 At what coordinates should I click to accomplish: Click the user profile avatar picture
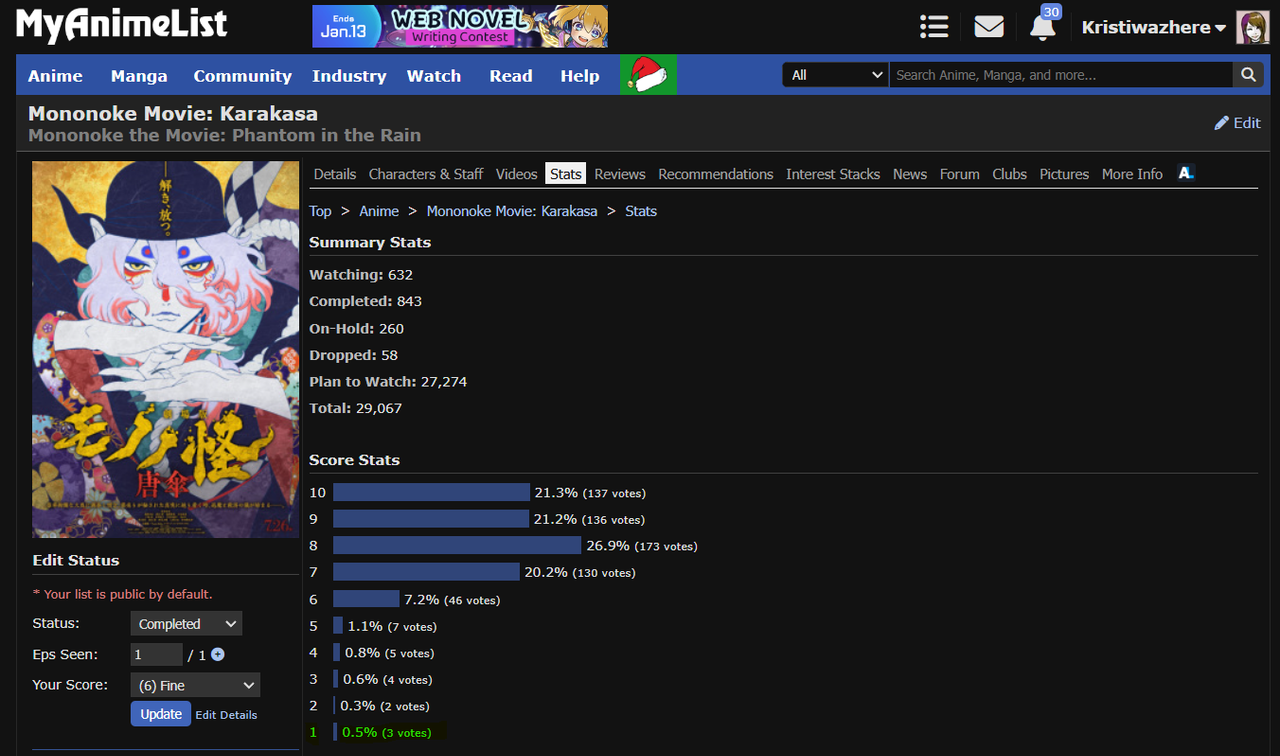coord(1253,27)
